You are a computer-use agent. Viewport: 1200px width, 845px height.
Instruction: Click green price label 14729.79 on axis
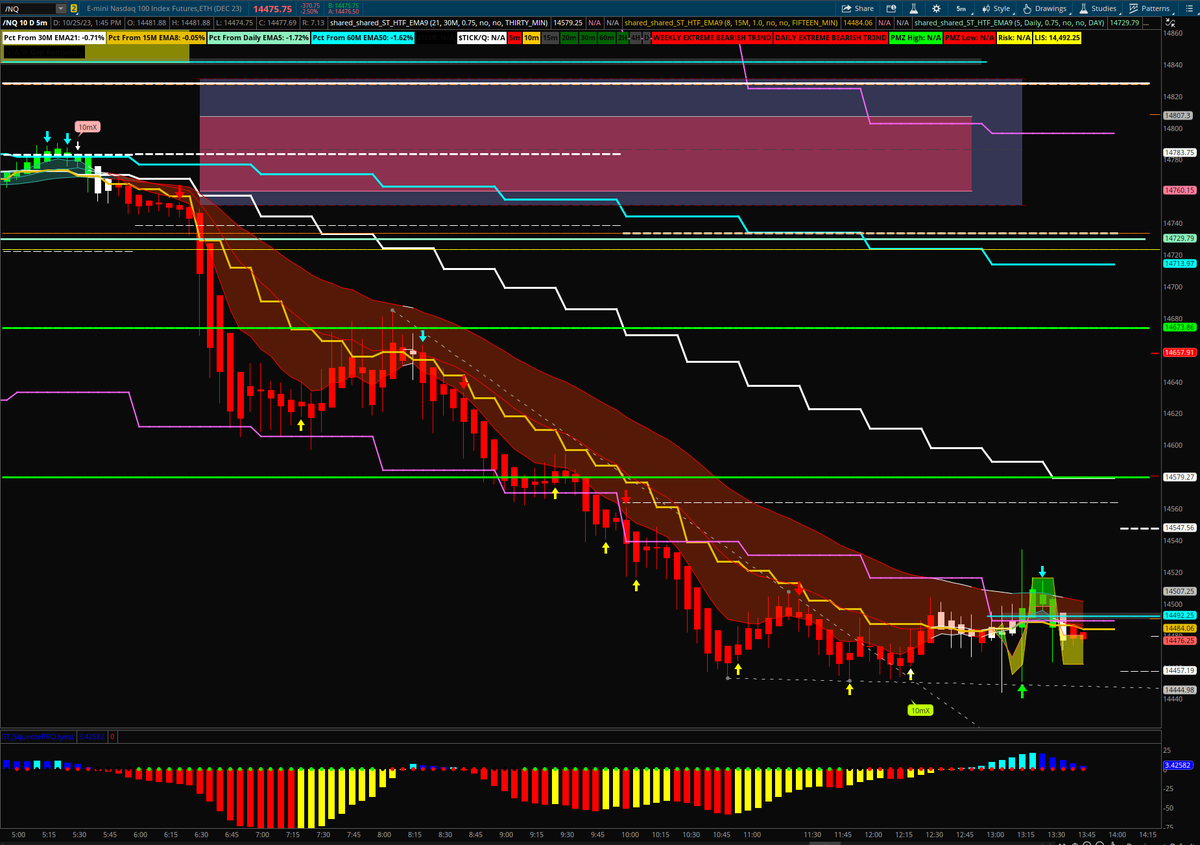tap(1180, 238)
